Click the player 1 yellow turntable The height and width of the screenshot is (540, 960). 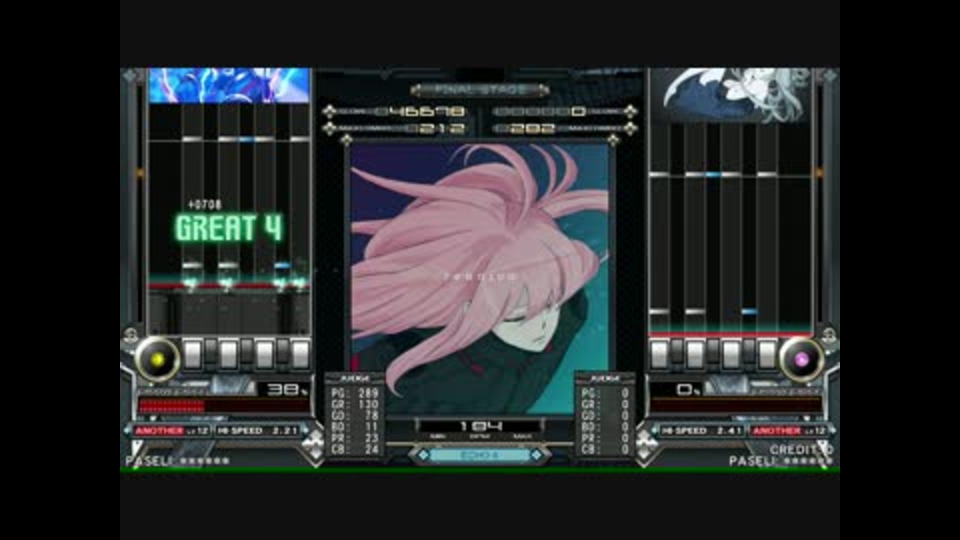coord(157,359)
